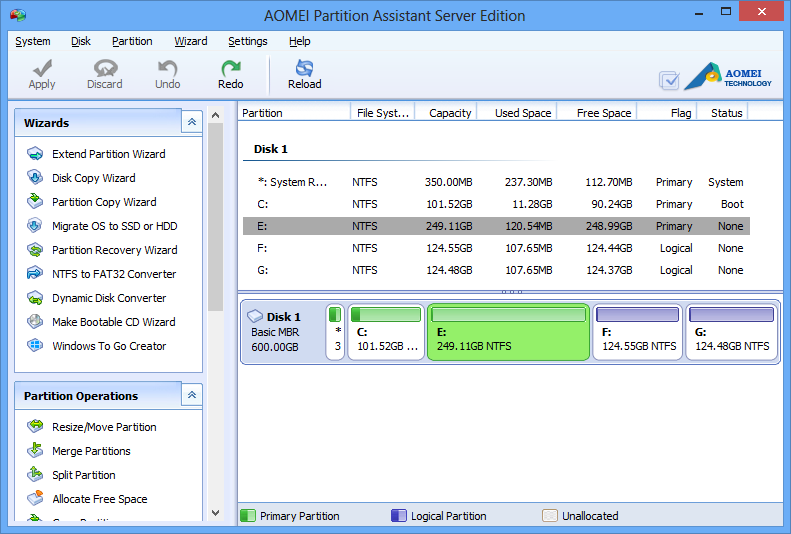
Task: Click the Free Space column header
Action: pos(597,113)
